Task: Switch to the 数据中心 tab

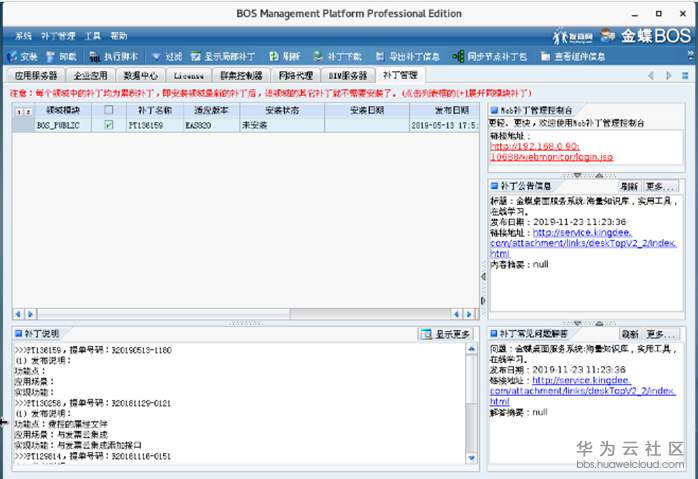Action: 141,76
